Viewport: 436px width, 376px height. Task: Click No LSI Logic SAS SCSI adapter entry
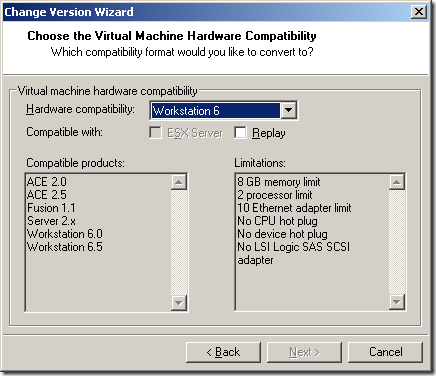[x=294, y=253]
